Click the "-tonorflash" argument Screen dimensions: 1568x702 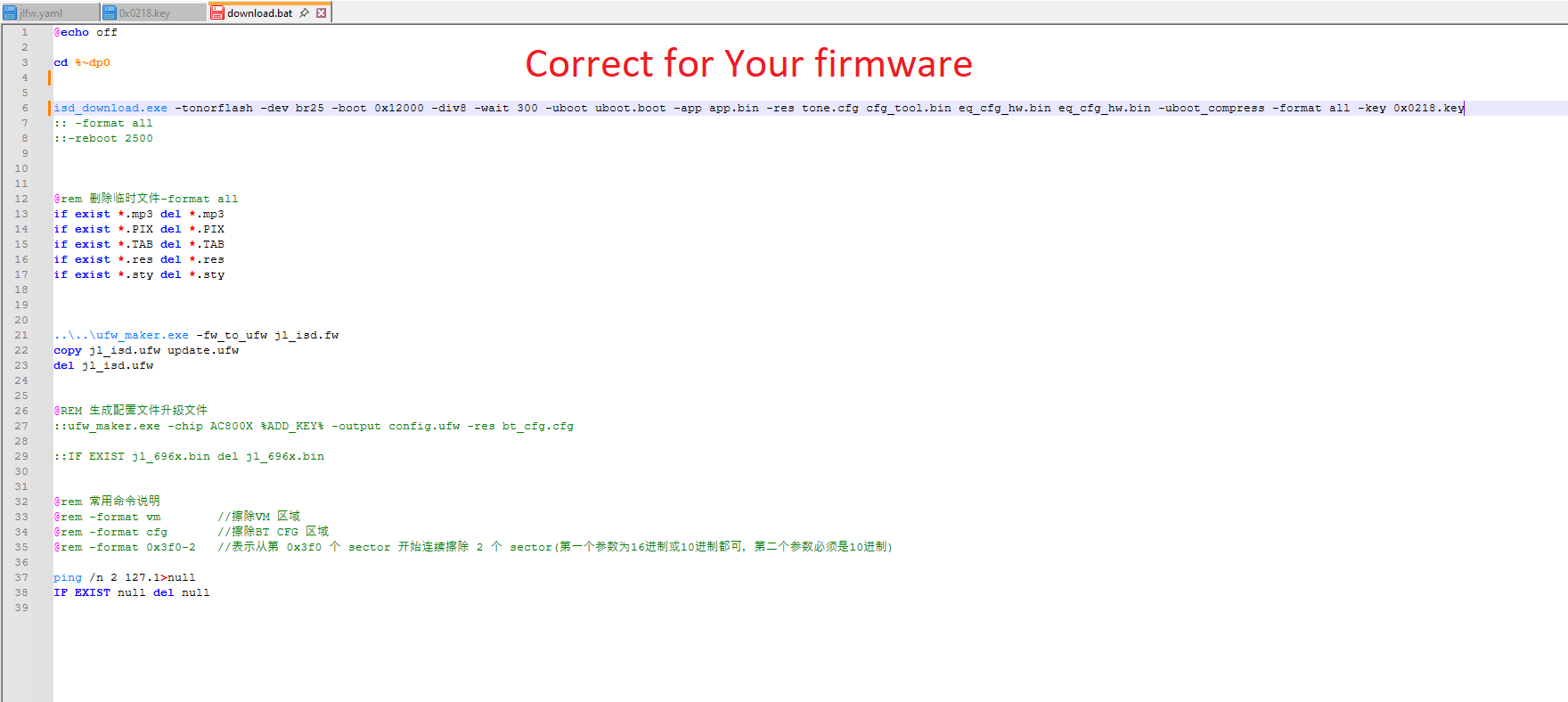click(x=214, y=108)
